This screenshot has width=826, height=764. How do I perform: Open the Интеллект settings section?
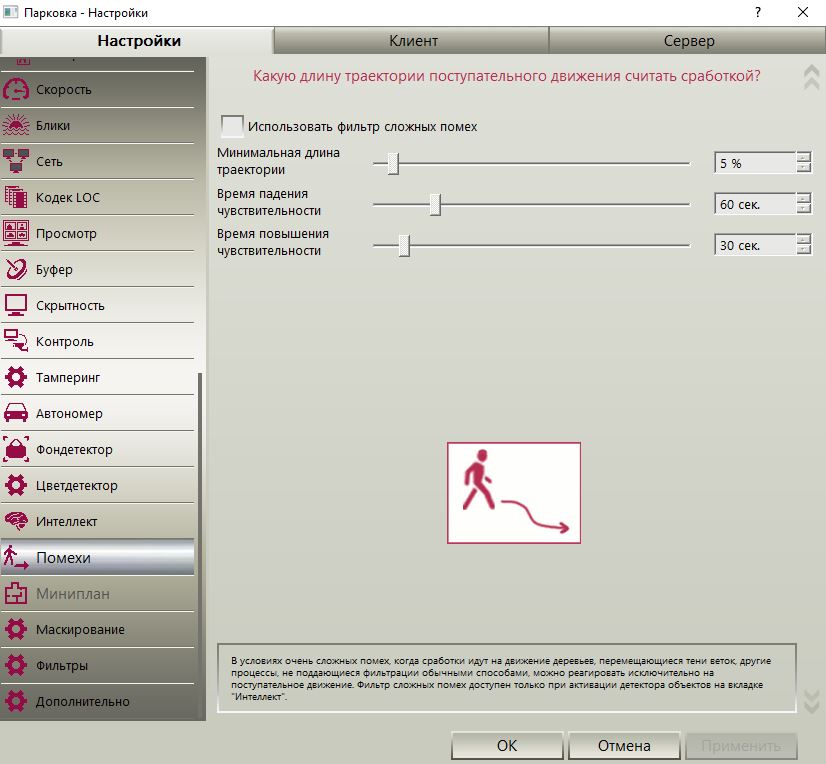pyautogui.click(x=97, y=522)
